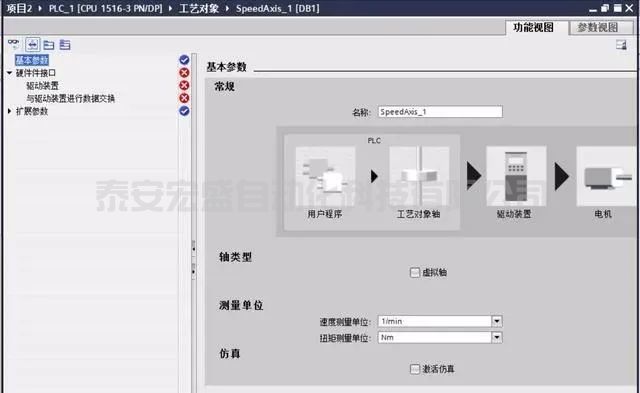
Task: Switch to the 参数视图 tab
Action: (x=597, y=27)
